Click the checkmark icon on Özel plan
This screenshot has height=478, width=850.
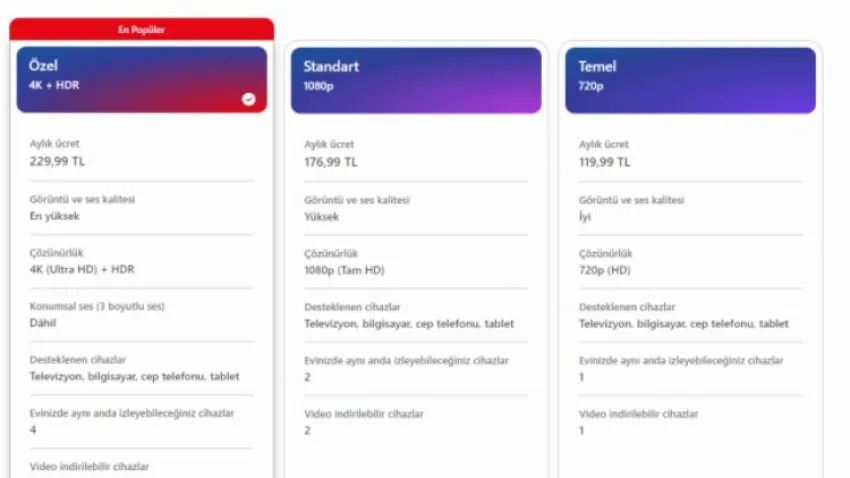click(x=249, y=99)
